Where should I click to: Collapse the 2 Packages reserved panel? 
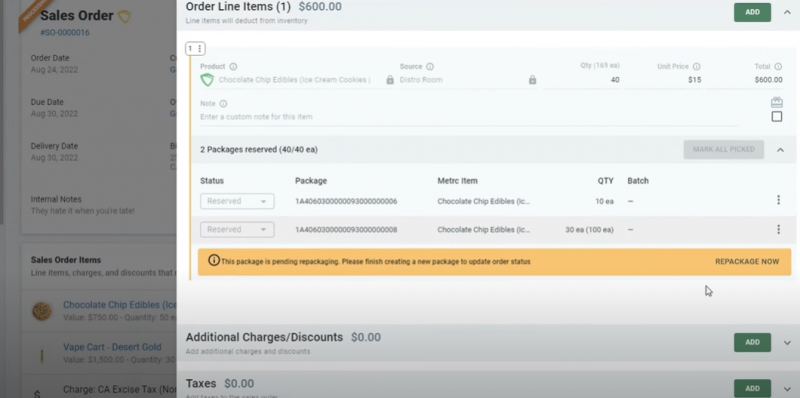point(780,150)
